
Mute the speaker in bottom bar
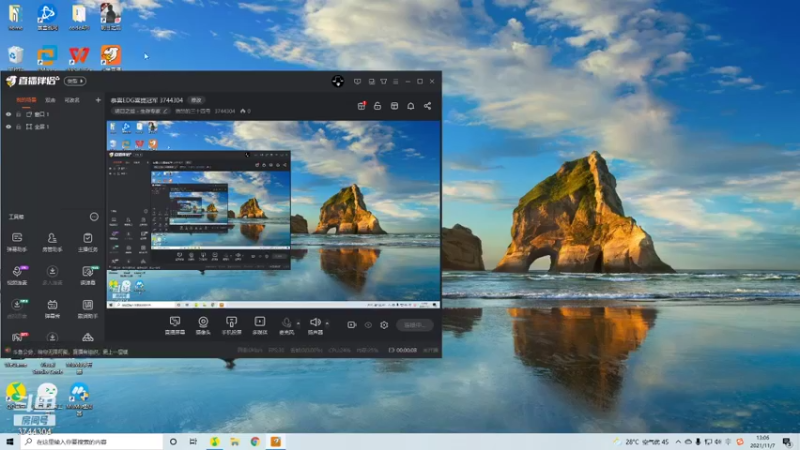pyautogui.click(x=315, y=325)
